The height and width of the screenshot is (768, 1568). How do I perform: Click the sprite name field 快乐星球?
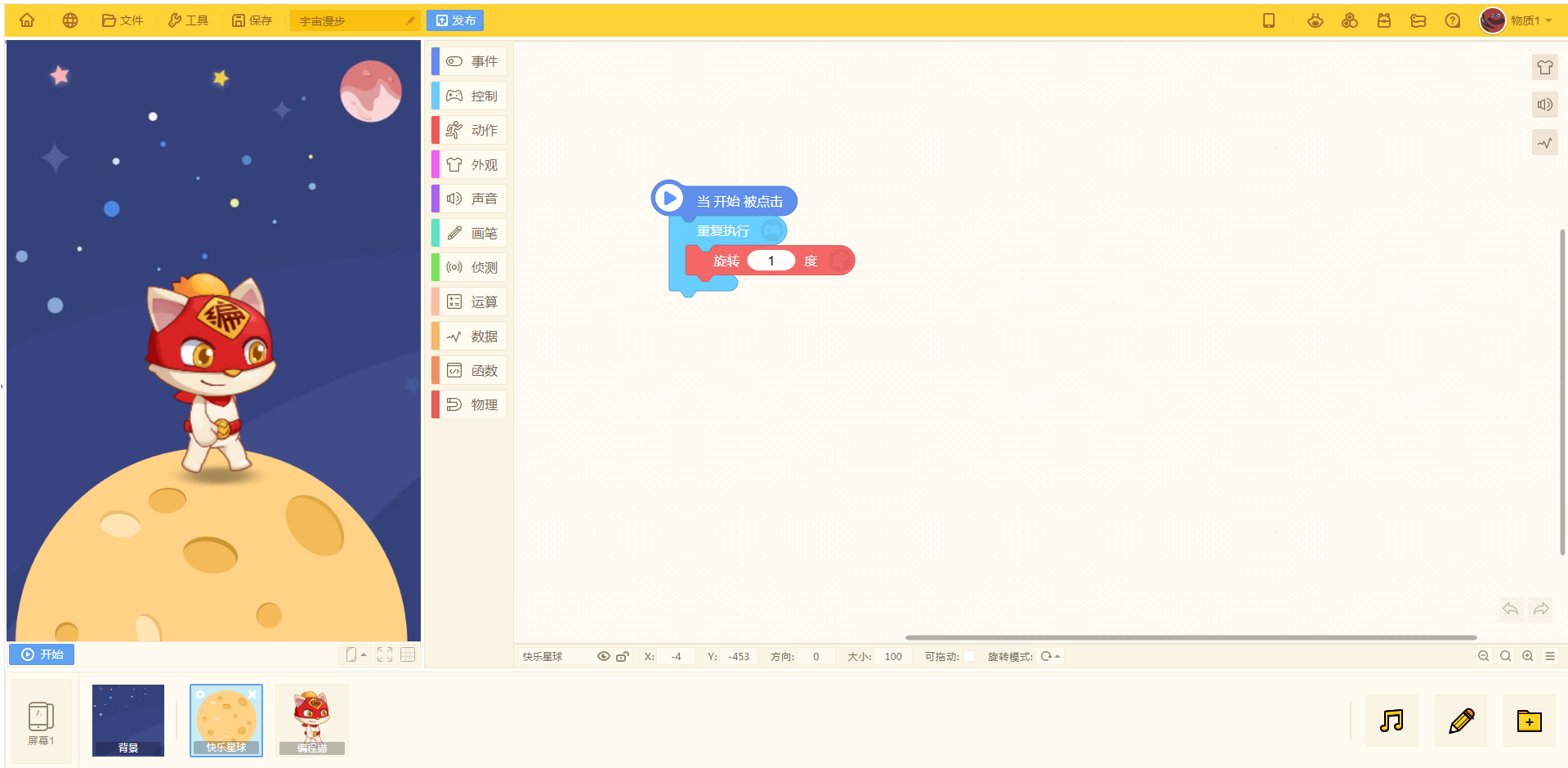pos(554,656)
